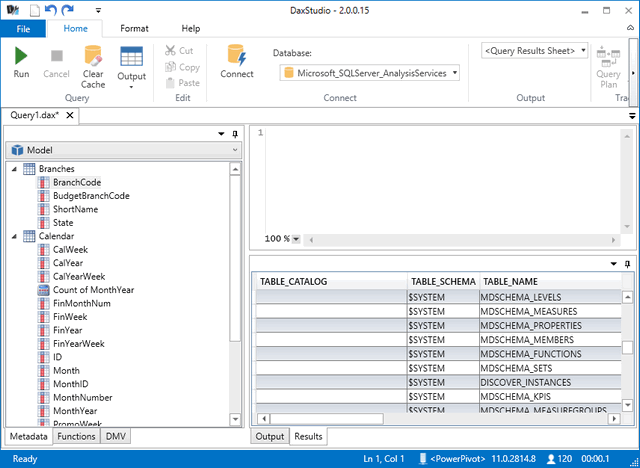The image size is (640, 468).
Task: Select the Results tab
Action: pos(308,436)
